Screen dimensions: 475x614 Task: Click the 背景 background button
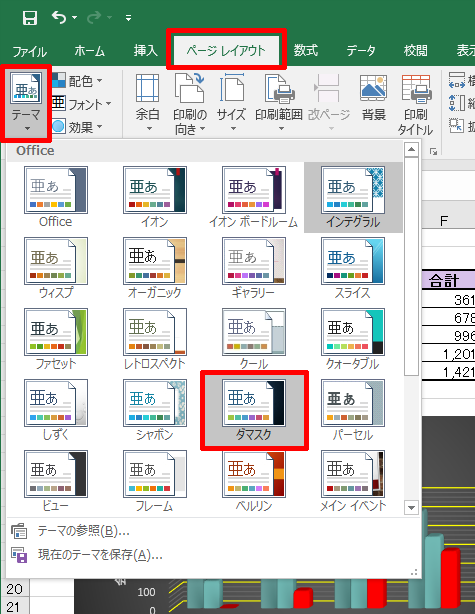pyautogui.click(x=374, y=98)
